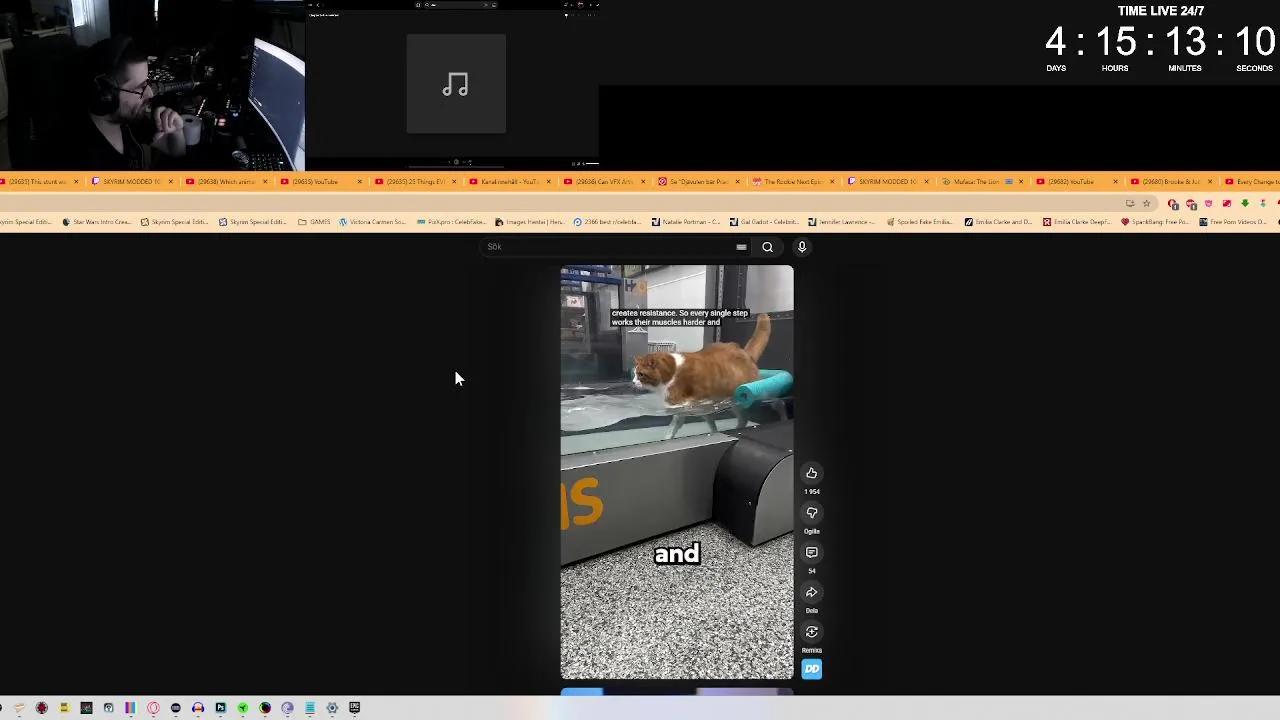1280x720 pixels.
Task: Click the YouTube search magnifier button
Action: point(767,247)
